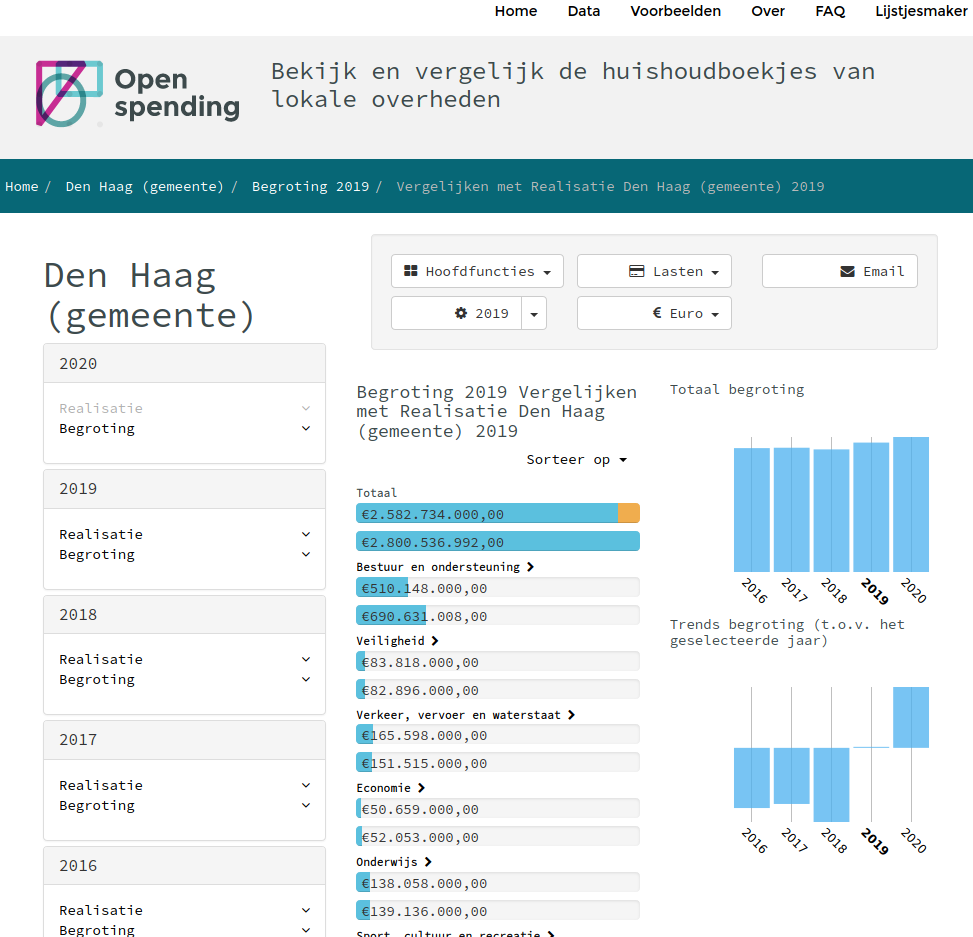Open Onderwijs category link

click(387, 862)
